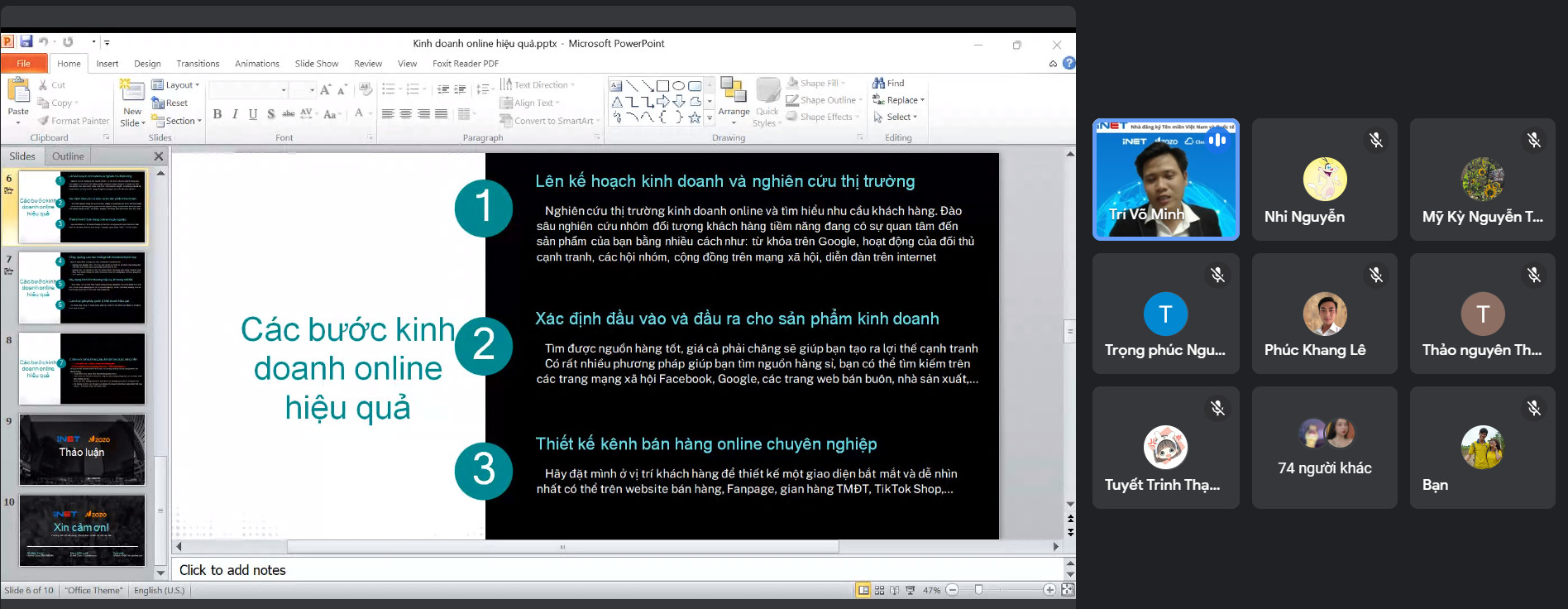Open the Section dropdown
Screen dimensions: 1568x609
click(x=176, y=121)
